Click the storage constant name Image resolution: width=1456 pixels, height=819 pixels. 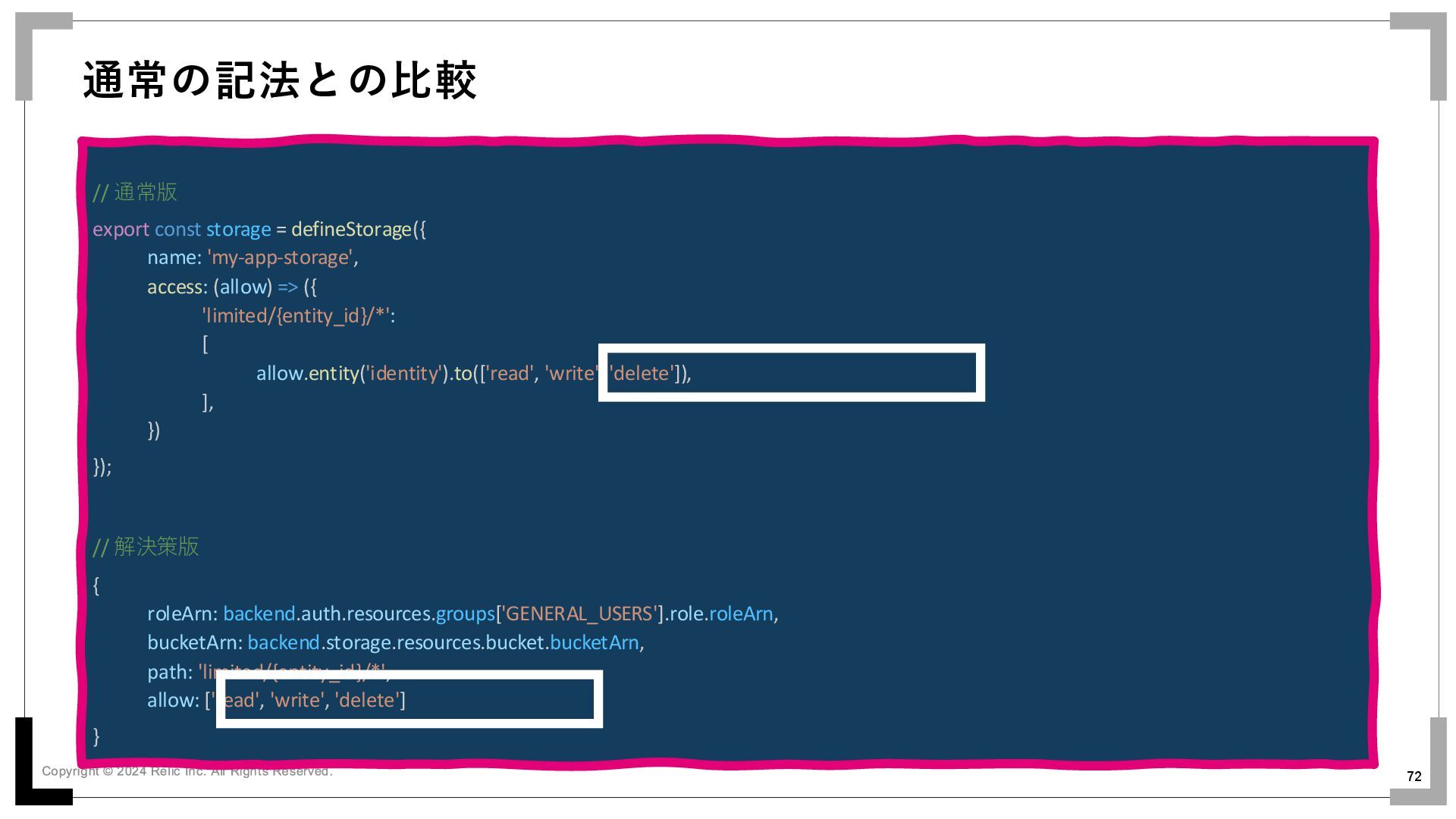coord(238,229)
